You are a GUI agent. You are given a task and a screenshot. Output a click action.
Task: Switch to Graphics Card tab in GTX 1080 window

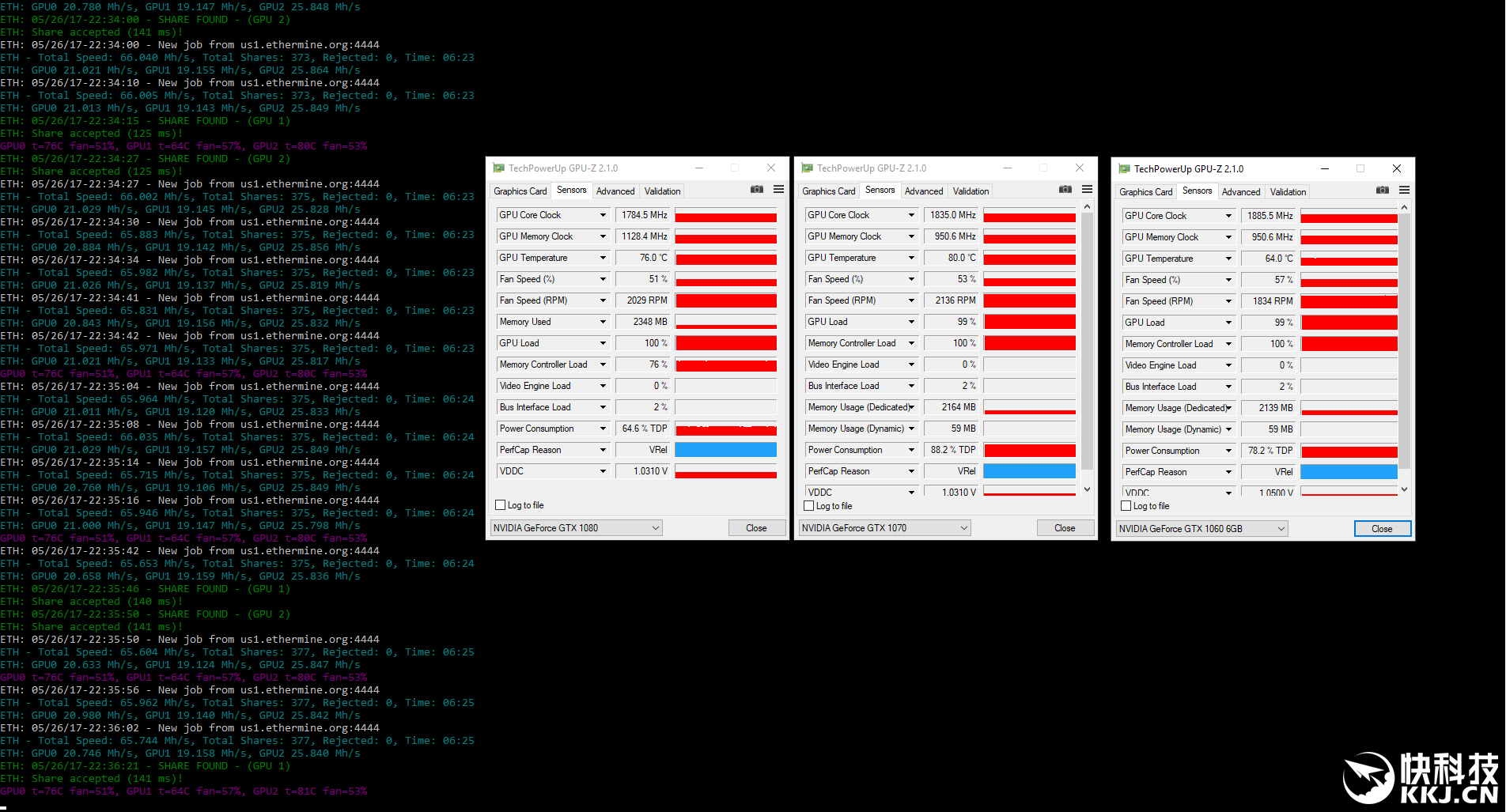pyautogui.click(x=520, y=191)
